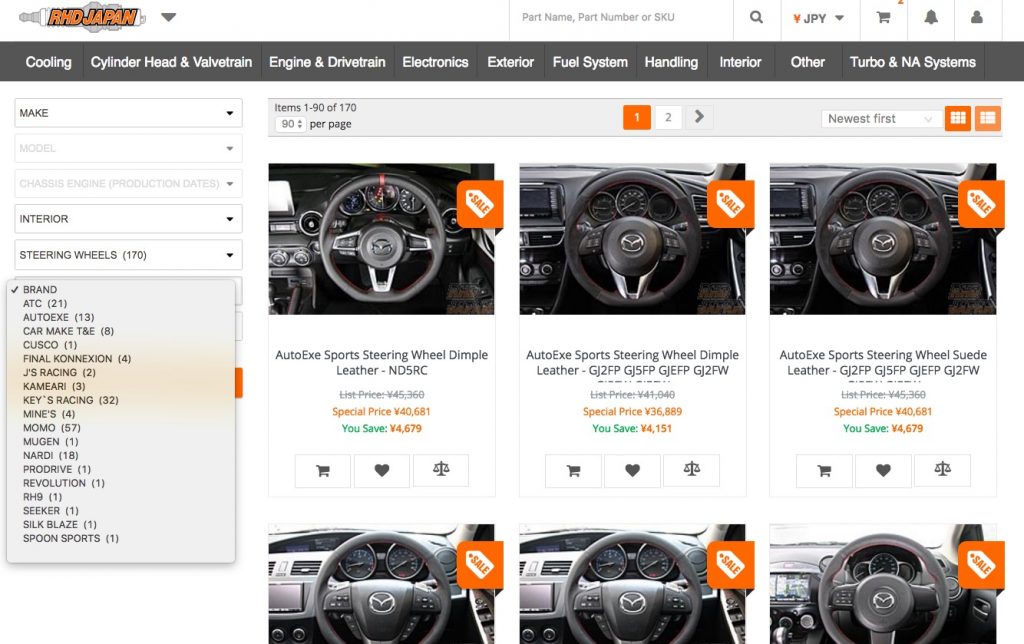Open Dimple Leather GJ2FP product image

pyautogui.click(x=632, y=239)
